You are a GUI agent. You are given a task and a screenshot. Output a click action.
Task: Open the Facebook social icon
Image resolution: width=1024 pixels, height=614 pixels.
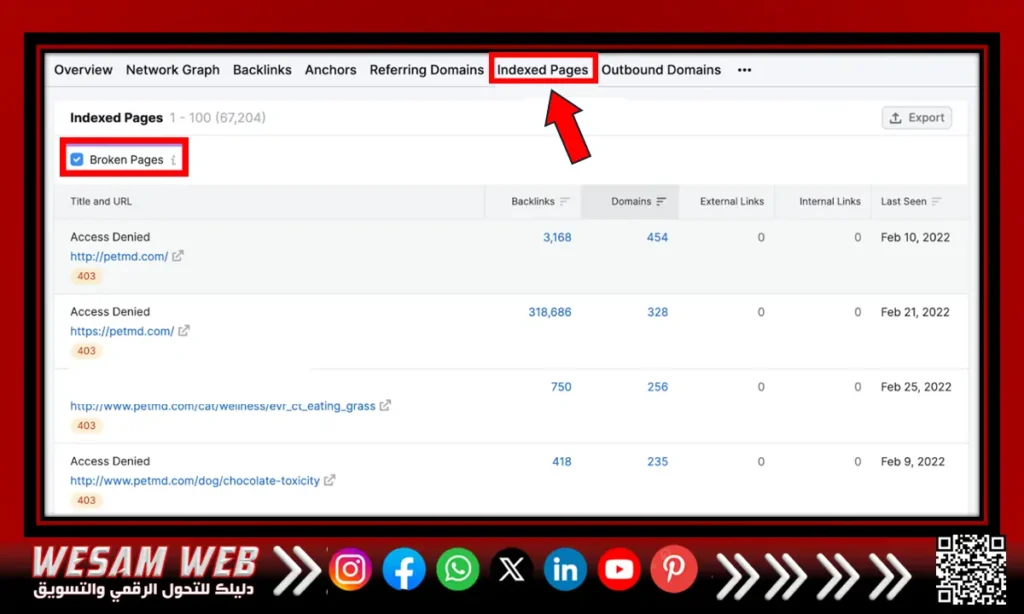click(404, 570)
